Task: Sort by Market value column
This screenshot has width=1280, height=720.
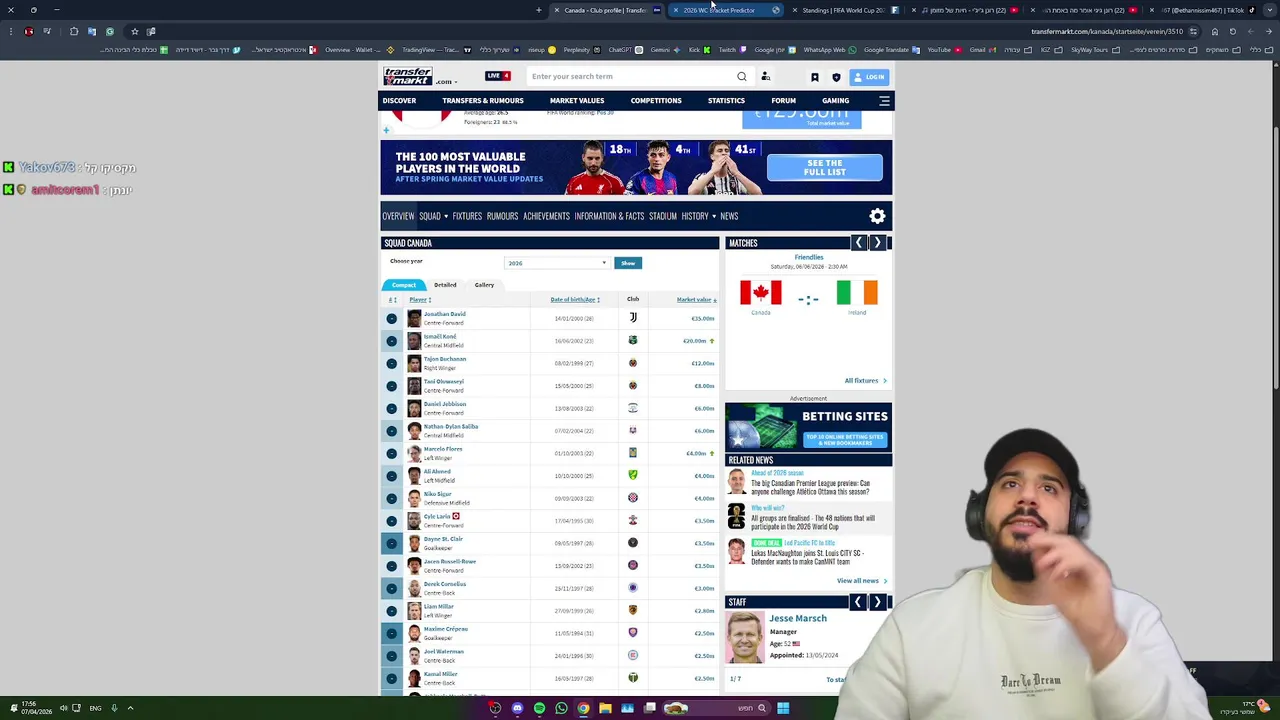Action: 696,299
